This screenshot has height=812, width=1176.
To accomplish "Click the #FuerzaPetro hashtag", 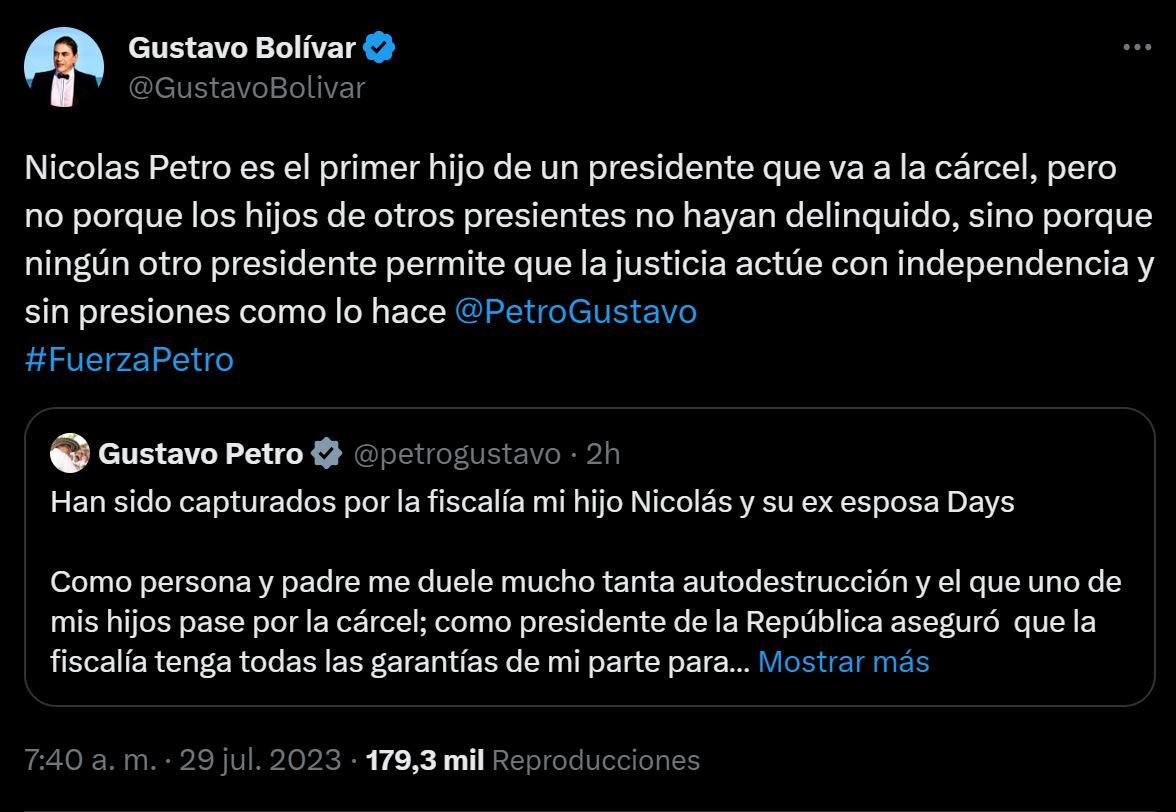I will click(x=125, y=359).
